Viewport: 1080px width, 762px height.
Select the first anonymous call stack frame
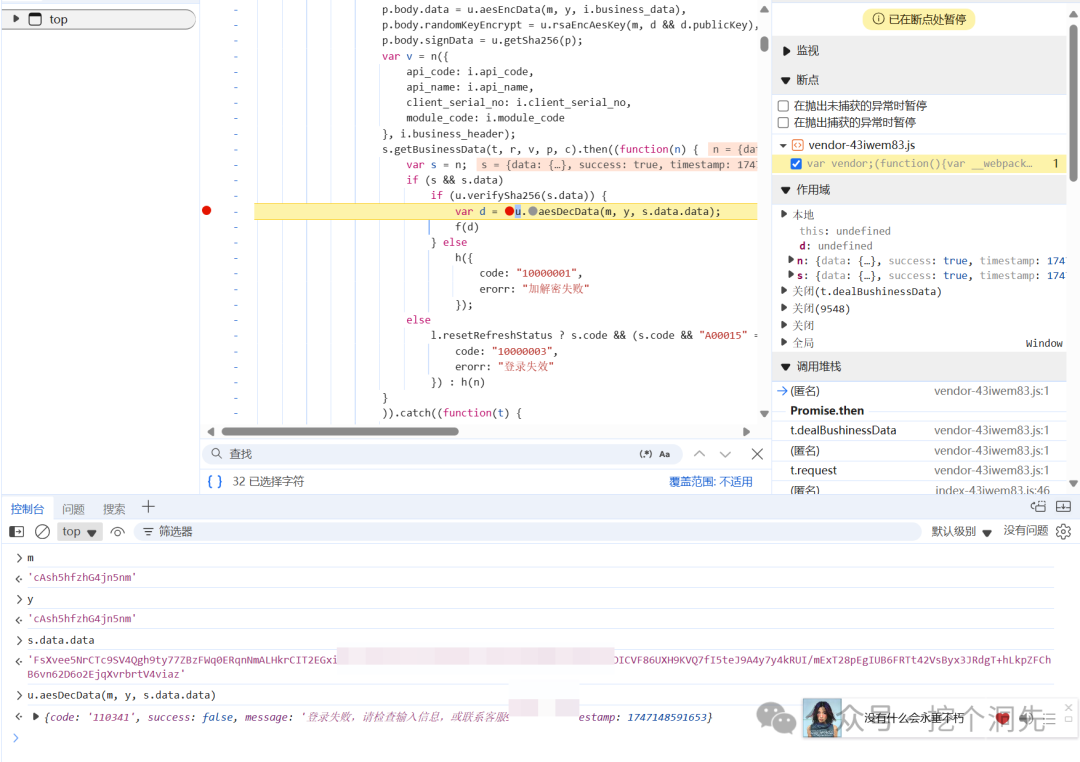pyautogui.click(x=920, y=391)
